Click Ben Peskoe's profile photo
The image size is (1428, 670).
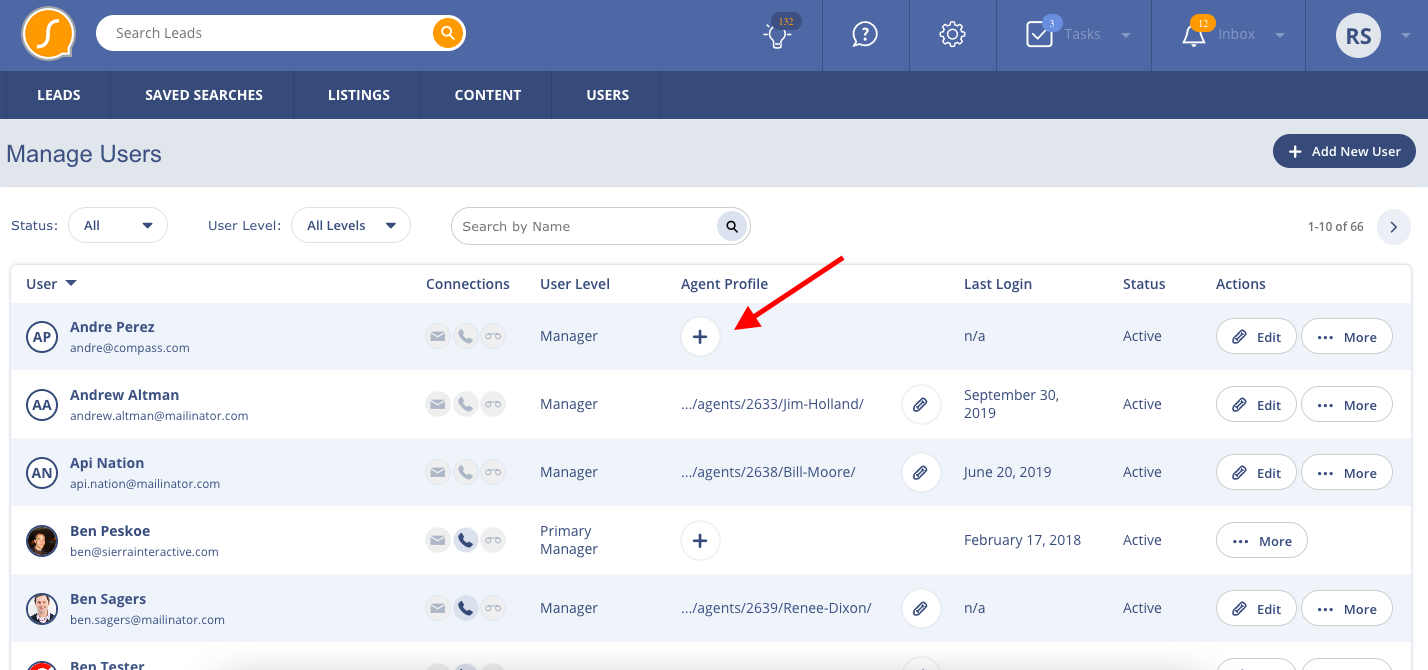pos(42,541)
